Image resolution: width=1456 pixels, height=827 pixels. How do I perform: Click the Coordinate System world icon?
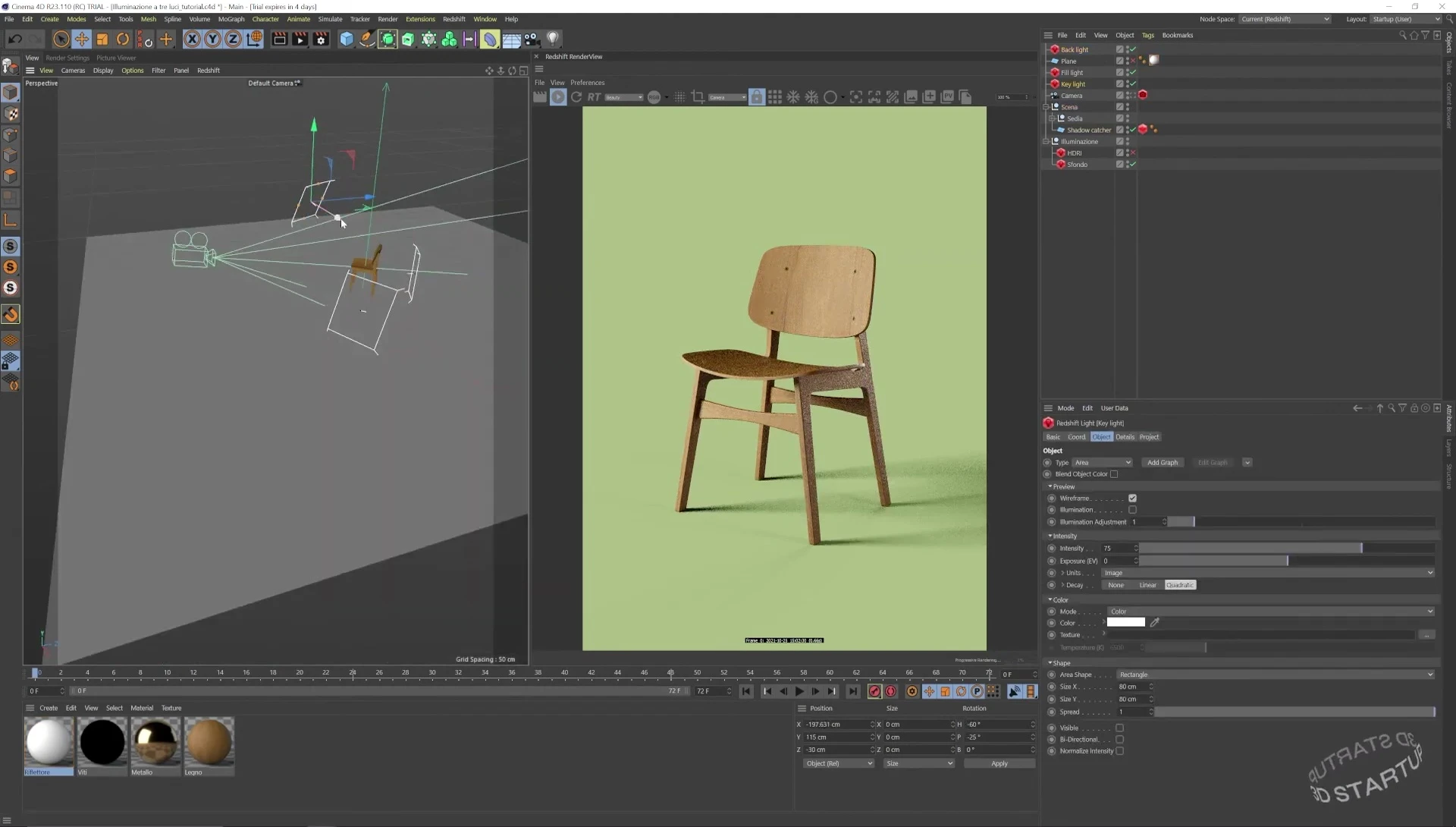(254, 39)
